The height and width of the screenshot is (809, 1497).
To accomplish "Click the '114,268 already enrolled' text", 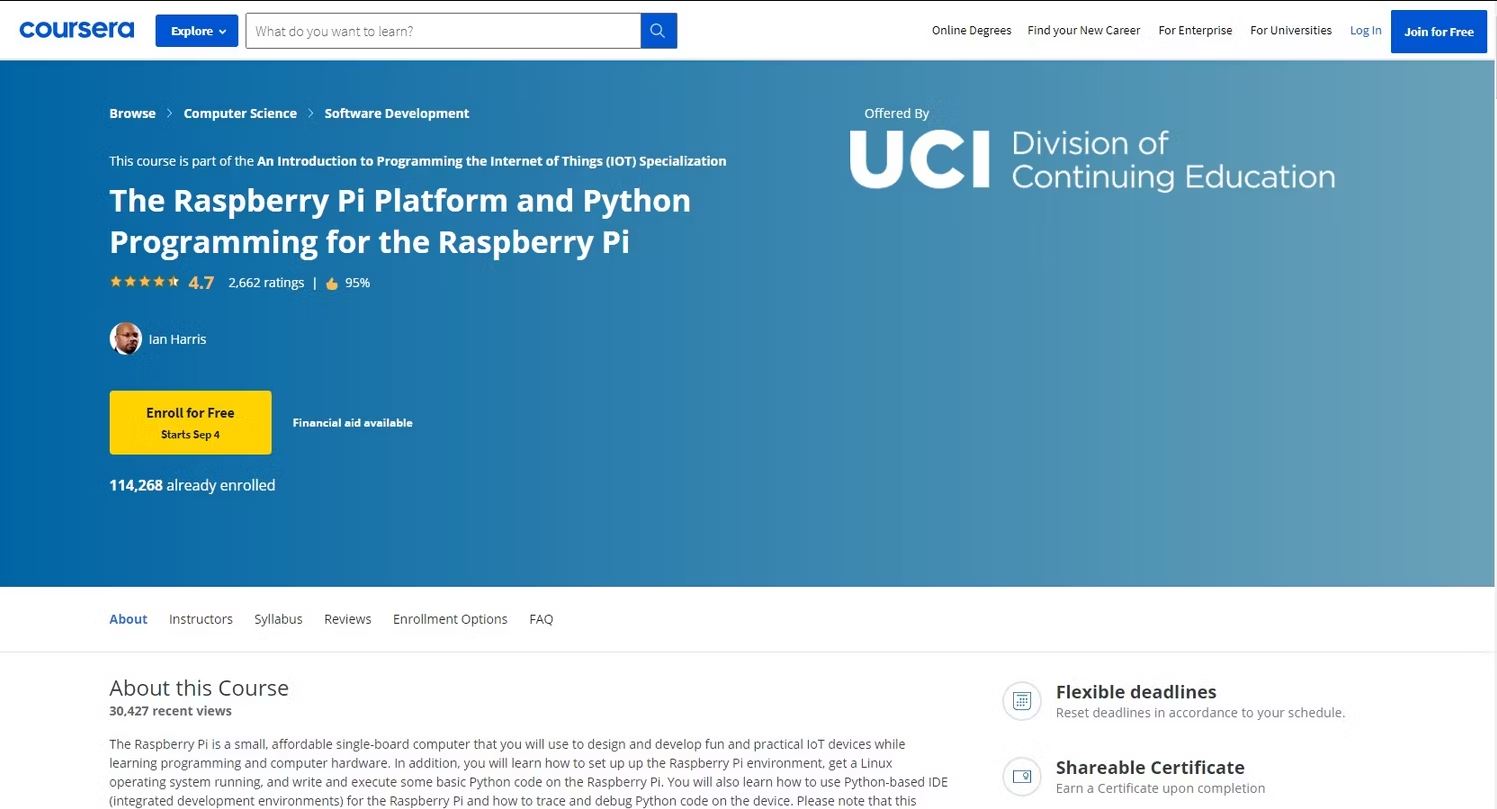I will pos(192,485).
